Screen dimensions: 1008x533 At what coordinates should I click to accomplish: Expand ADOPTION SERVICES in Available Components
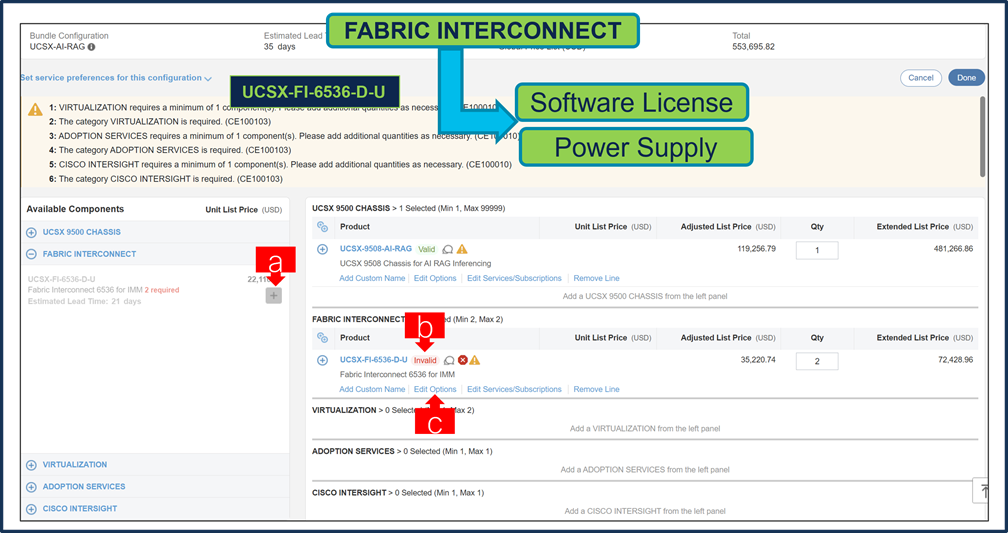point(31,487)
